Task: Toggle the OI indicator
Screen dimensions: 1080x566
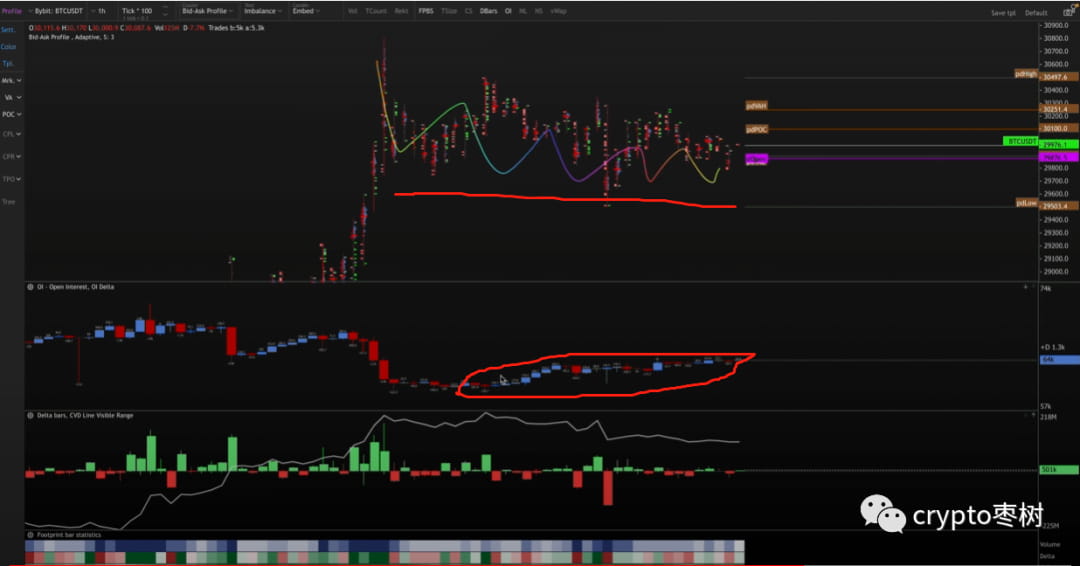Action: click(x=508, y=11)
